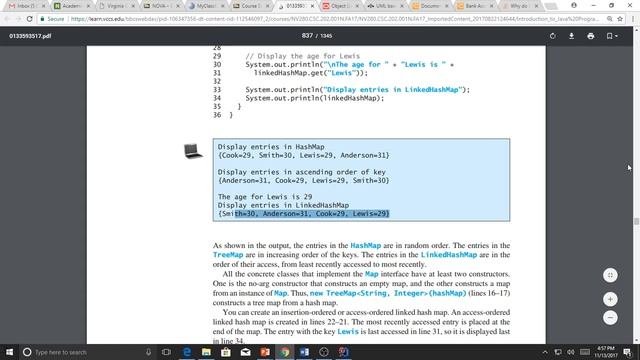
Task: Switch to the Bank Acc tab
Action: [x=474, y=6]
